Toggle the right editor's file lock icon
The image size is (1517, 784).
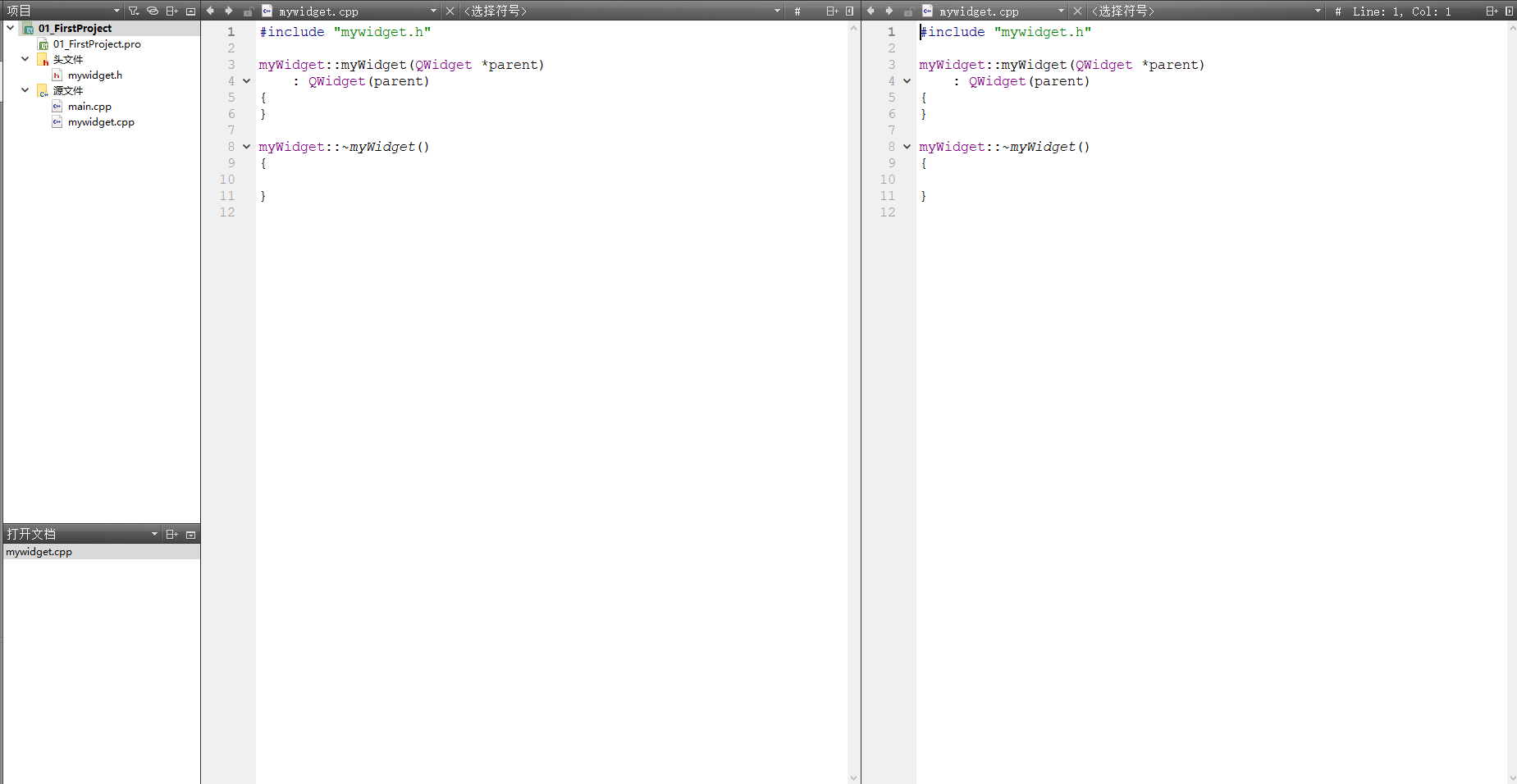coord(908,11)
